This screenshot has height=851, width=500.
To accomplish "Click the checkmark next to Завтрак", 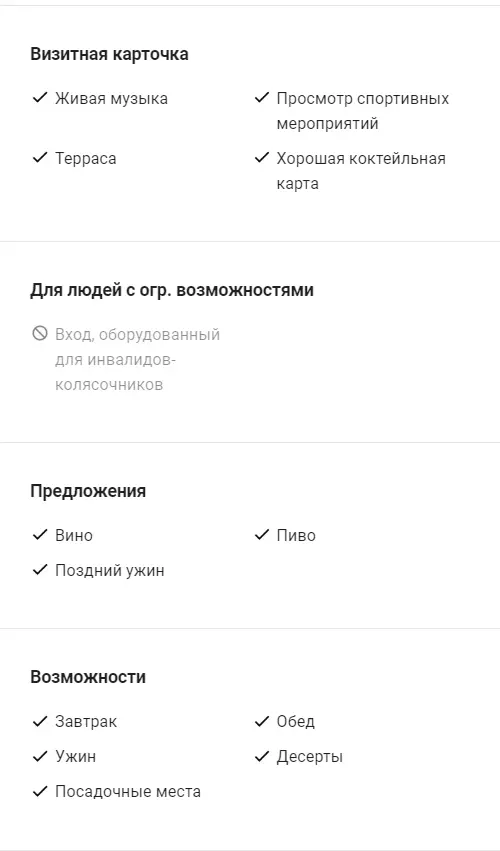I will [40, 721].
